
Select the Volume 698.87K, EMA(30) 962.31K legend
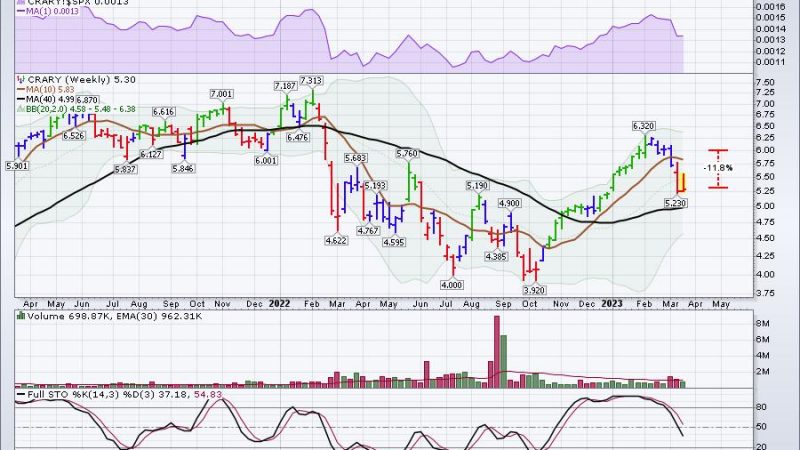tap(115, 316)
